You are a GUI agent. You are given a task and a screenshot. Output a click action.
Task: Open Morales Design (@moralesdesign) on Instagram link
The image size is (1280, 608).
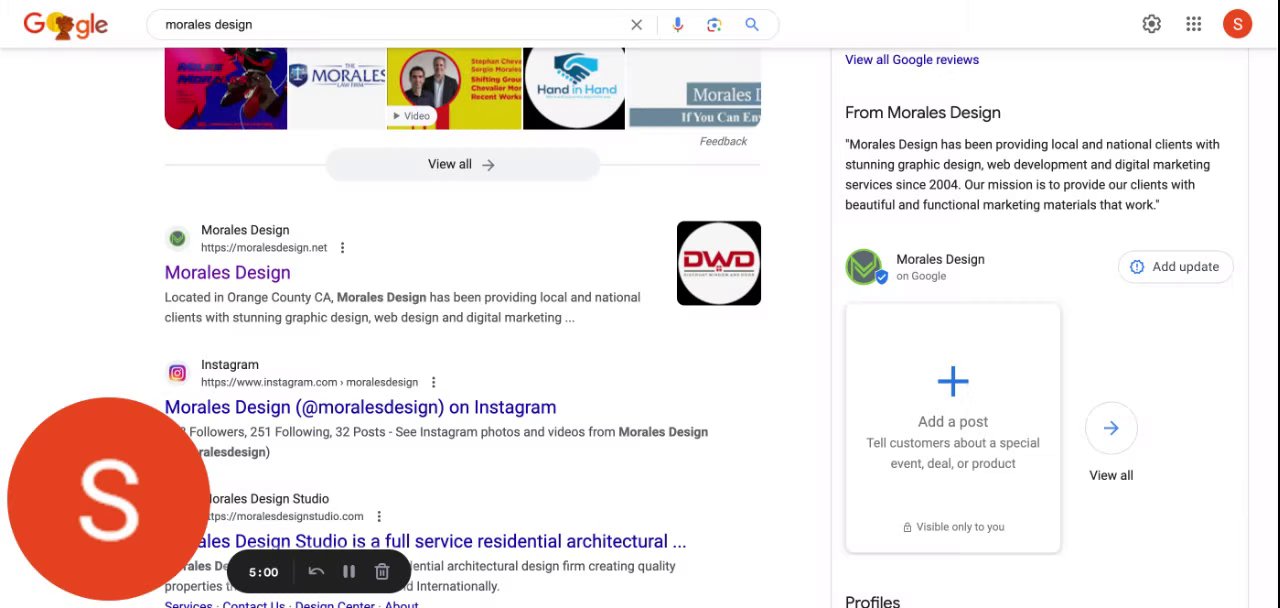pyautogui.click(x=360, y=407)
